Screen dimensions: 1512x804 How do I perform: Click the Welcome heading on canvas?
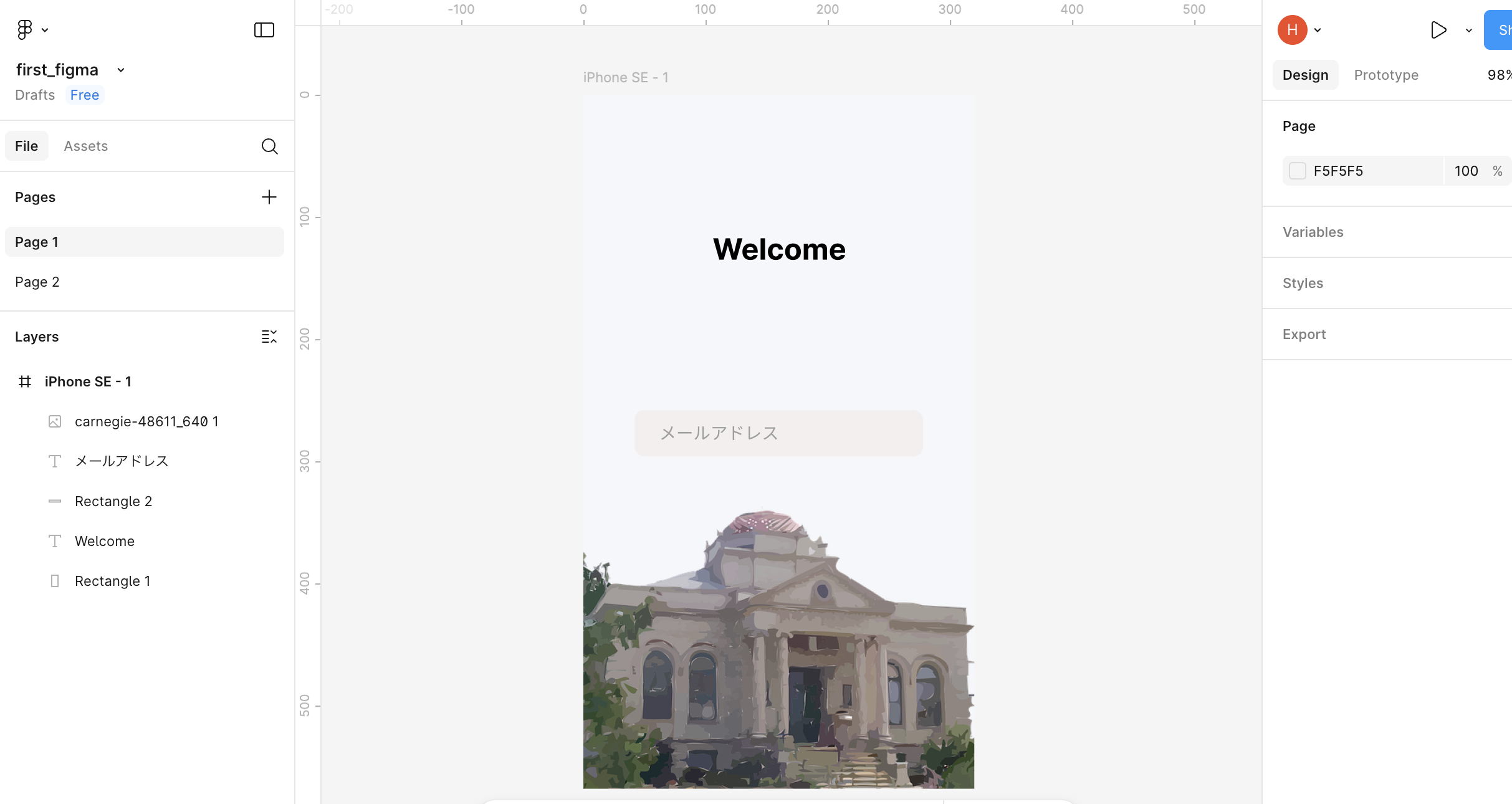point(779,249)
